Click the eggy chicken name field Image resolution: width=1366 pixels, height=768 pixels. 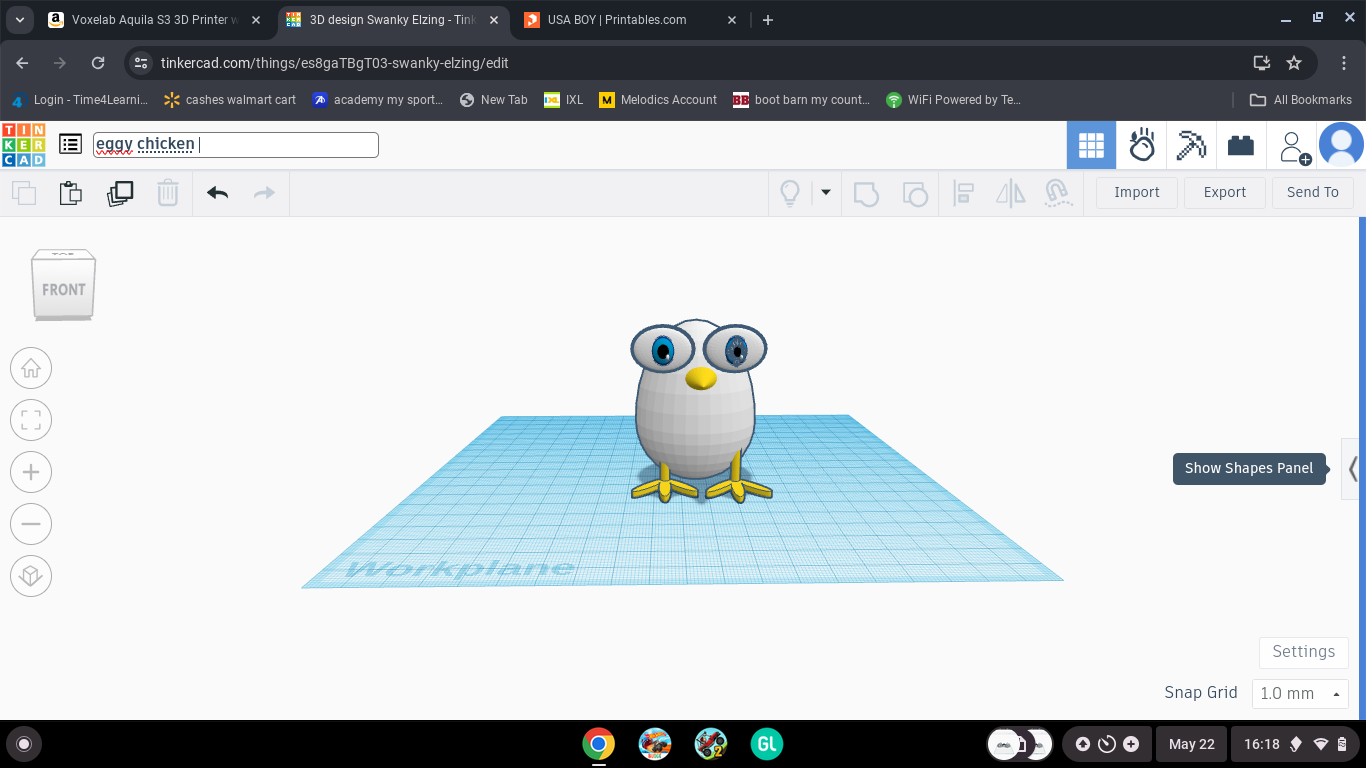pyautogui.click(x=236, y=145)
